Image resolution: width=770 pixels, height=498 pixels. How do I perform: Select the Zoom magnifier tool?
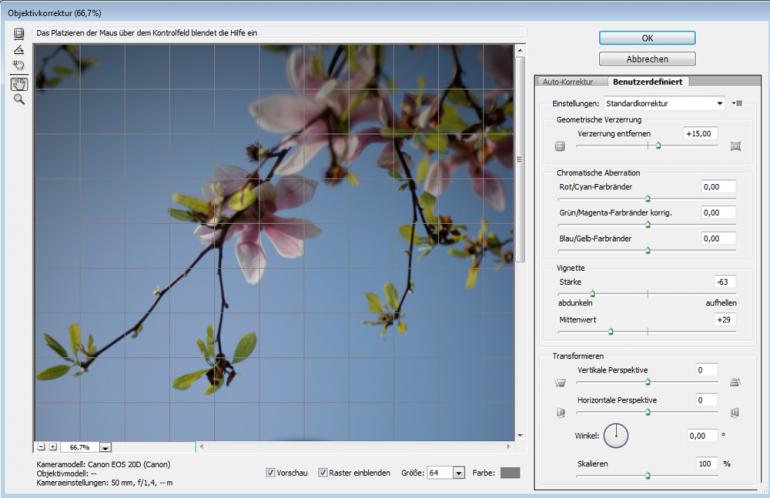click(x=19, y=99)
